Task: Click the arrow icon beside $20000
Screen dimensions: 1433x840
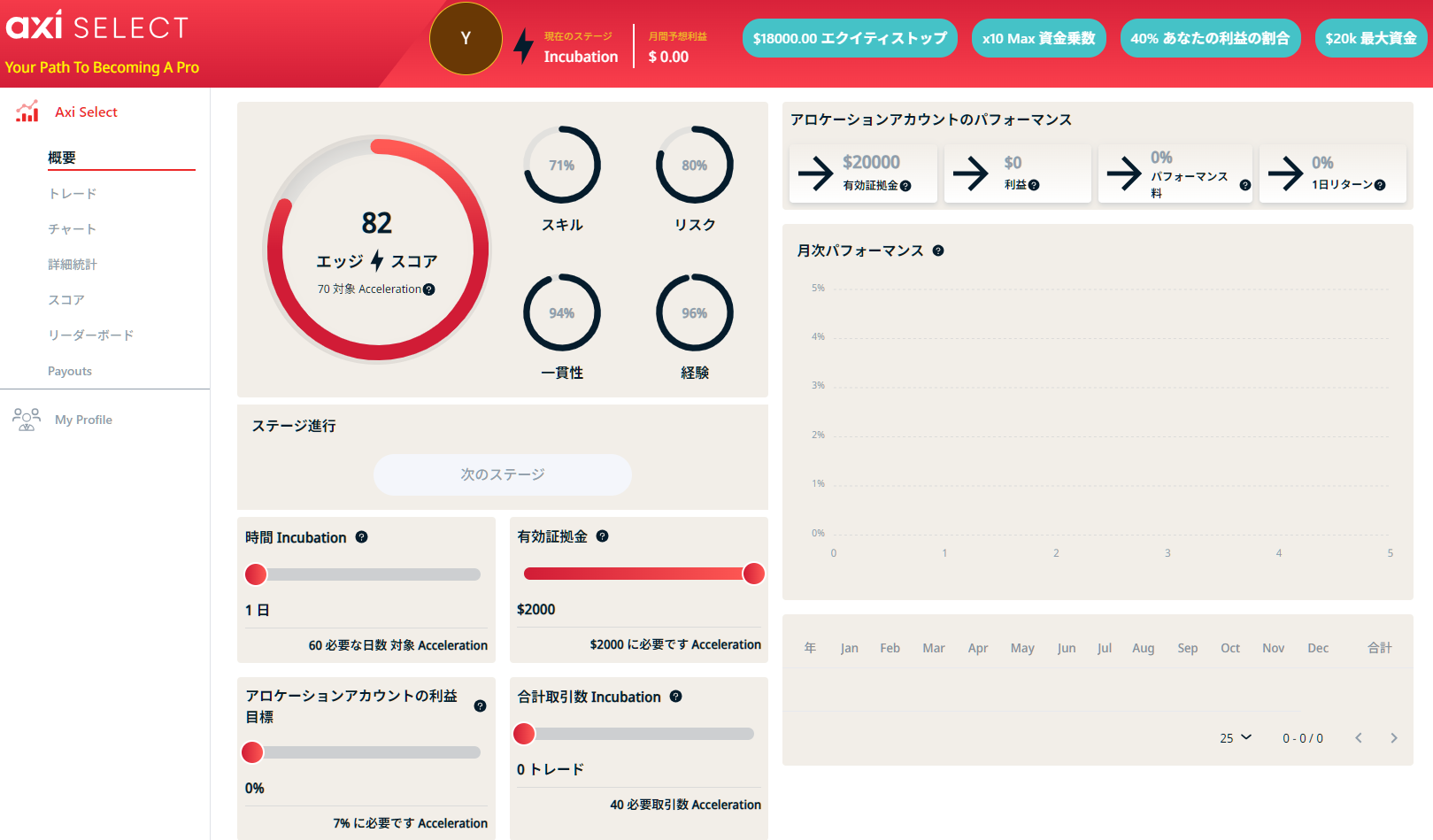Action: pos(815,173)
